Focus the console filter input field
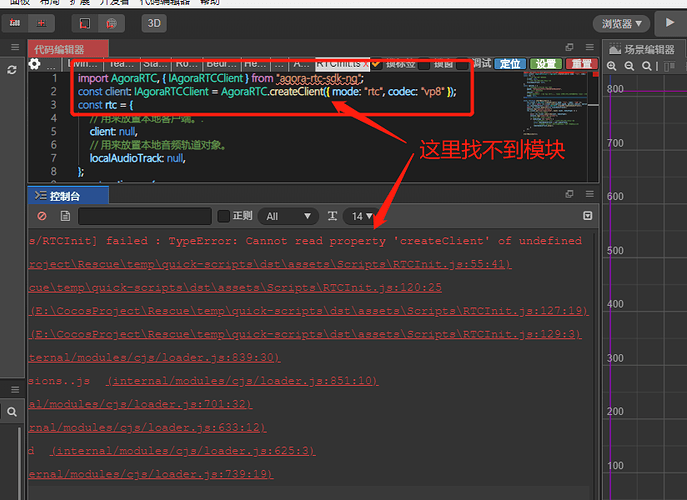687x500 pixels. tap(145, 216)
